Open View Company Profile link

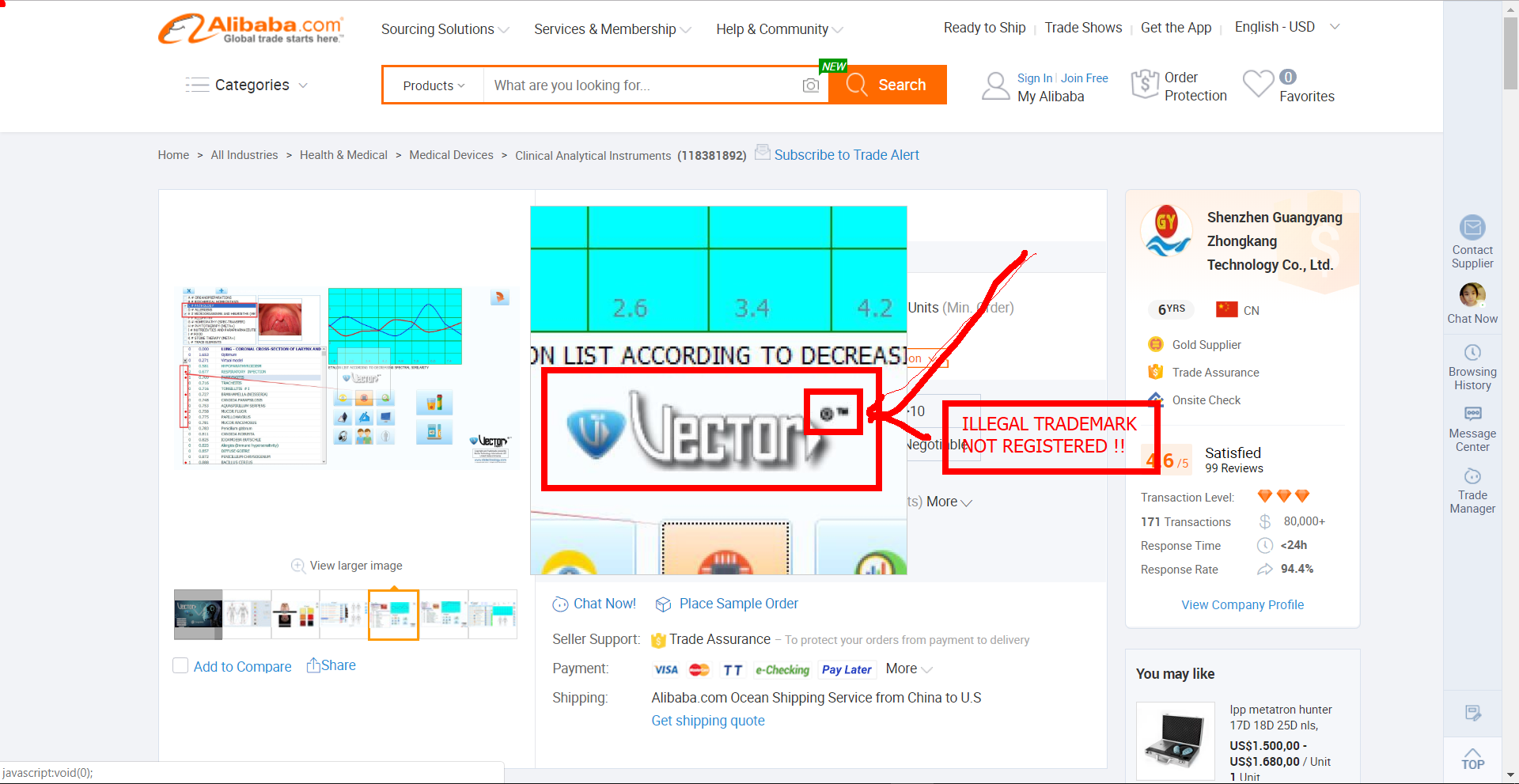pos(1242,604)
